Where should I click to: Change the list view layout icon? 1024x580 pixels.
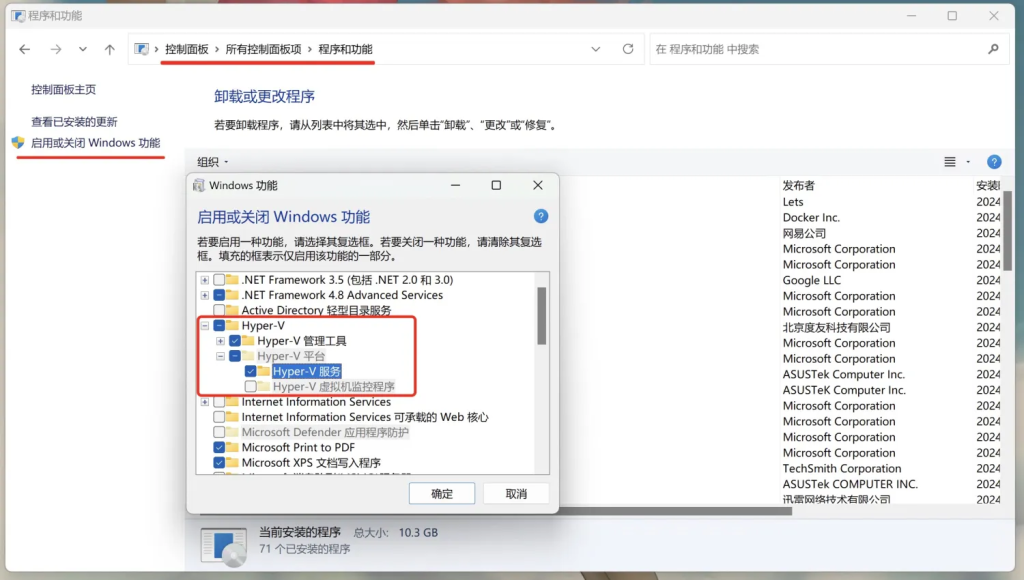click(950, 162)
